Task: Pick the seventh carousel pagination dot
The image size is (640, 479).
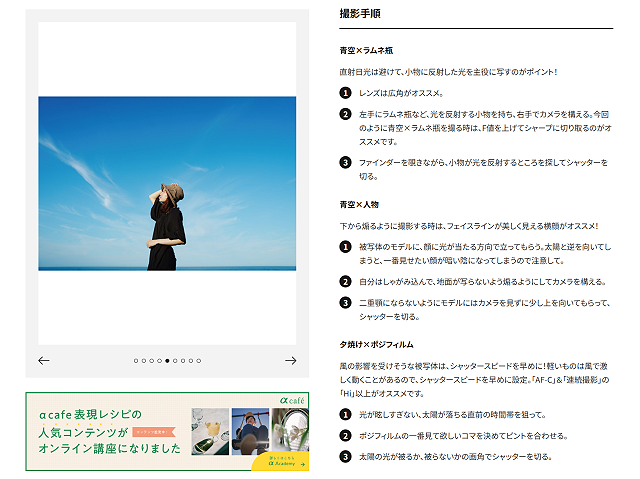Action: pos(183,360)
